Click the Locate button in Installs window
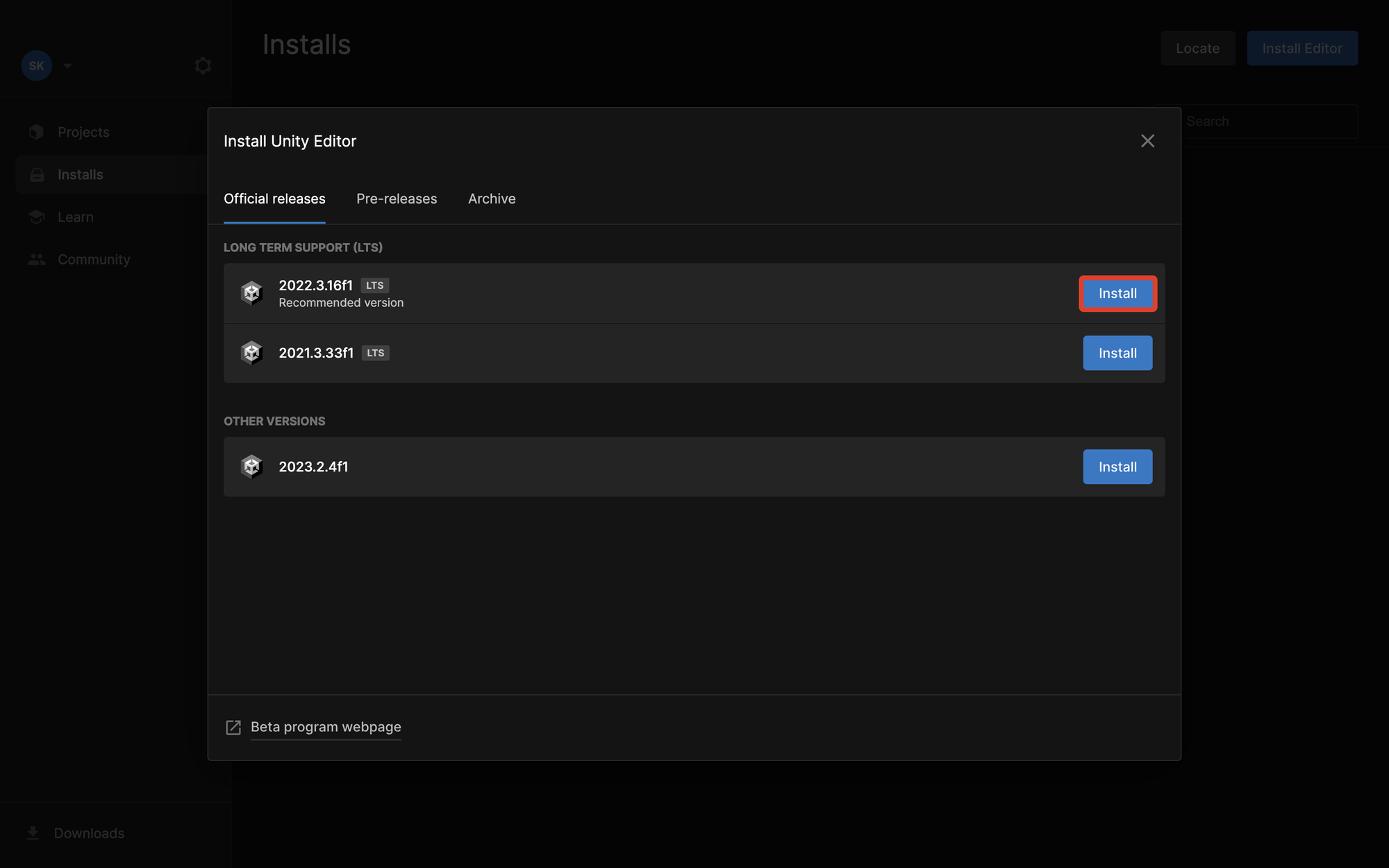This screenshot has width=1389, height=868. click(1198, 48)
